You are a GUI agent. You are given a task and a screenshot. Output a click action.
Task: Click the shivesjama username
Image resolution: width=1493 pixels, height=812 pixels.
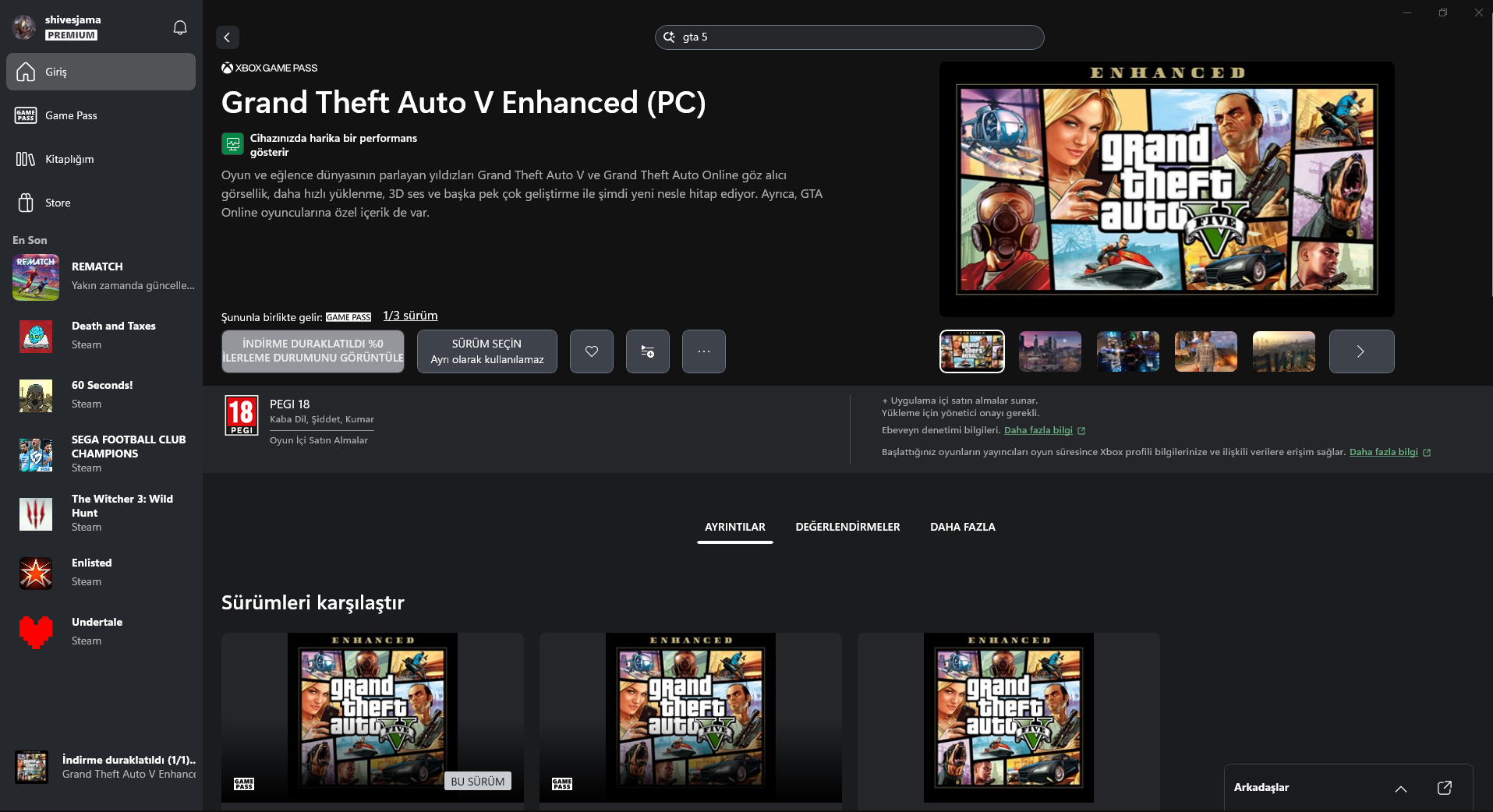73,19
